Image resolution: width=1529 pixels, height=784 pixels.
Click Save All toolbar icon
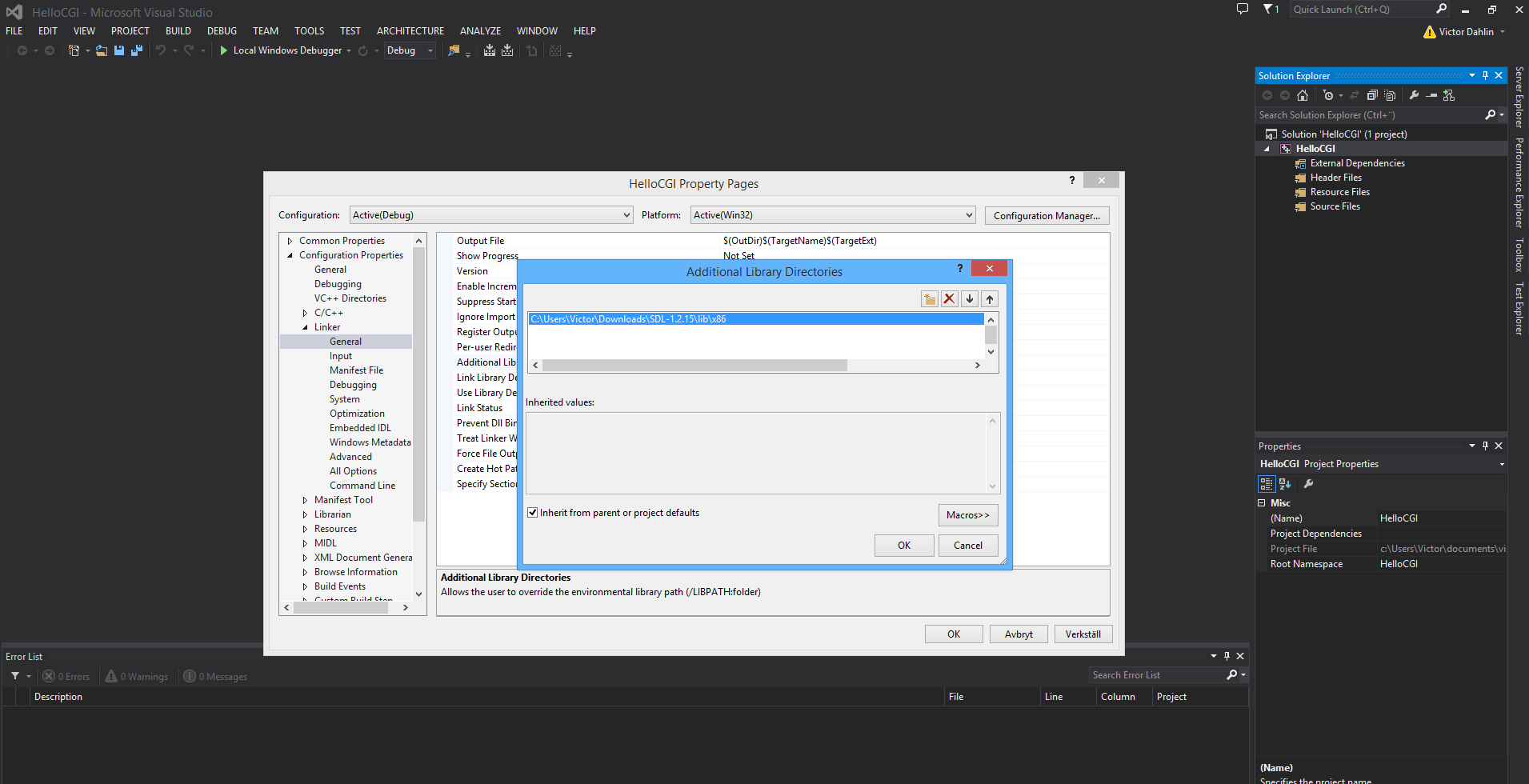pyautogui.click(x=137, y=50)
